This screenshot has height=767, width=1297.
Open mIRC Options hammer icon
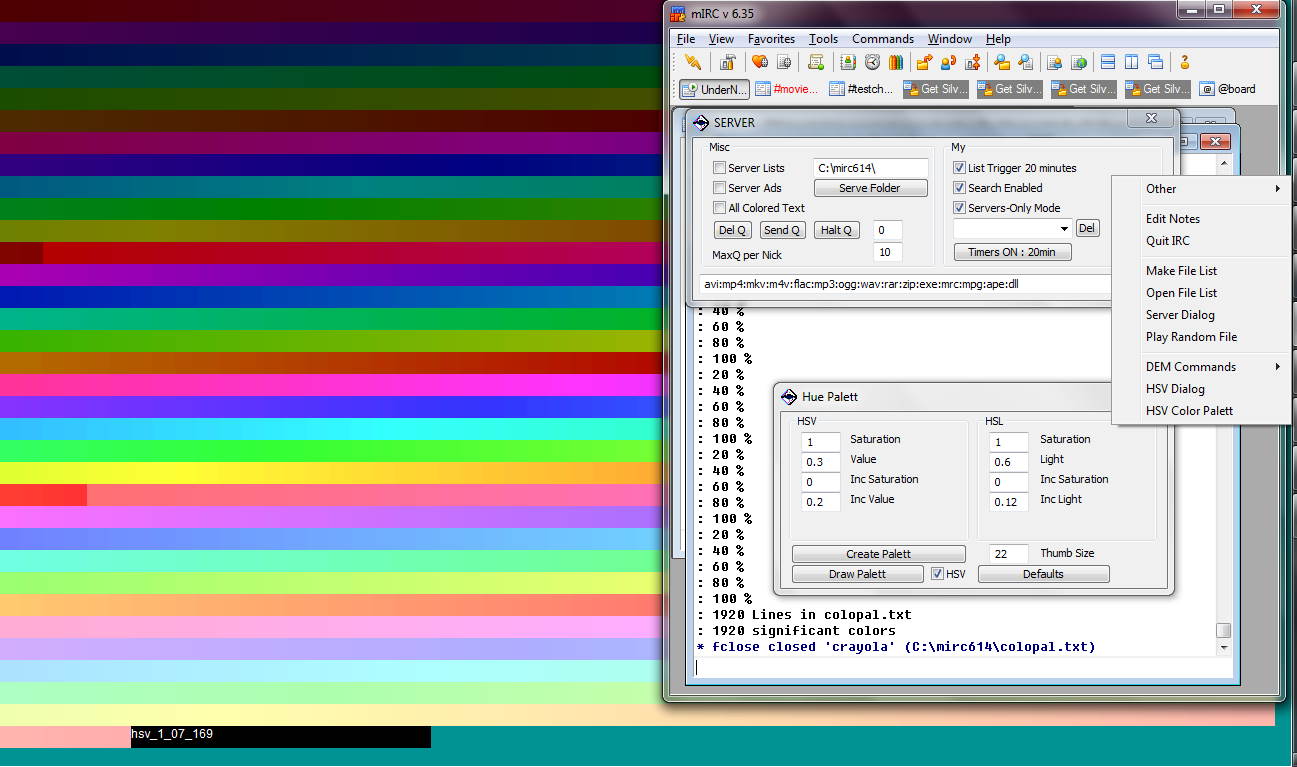(727, 63)
